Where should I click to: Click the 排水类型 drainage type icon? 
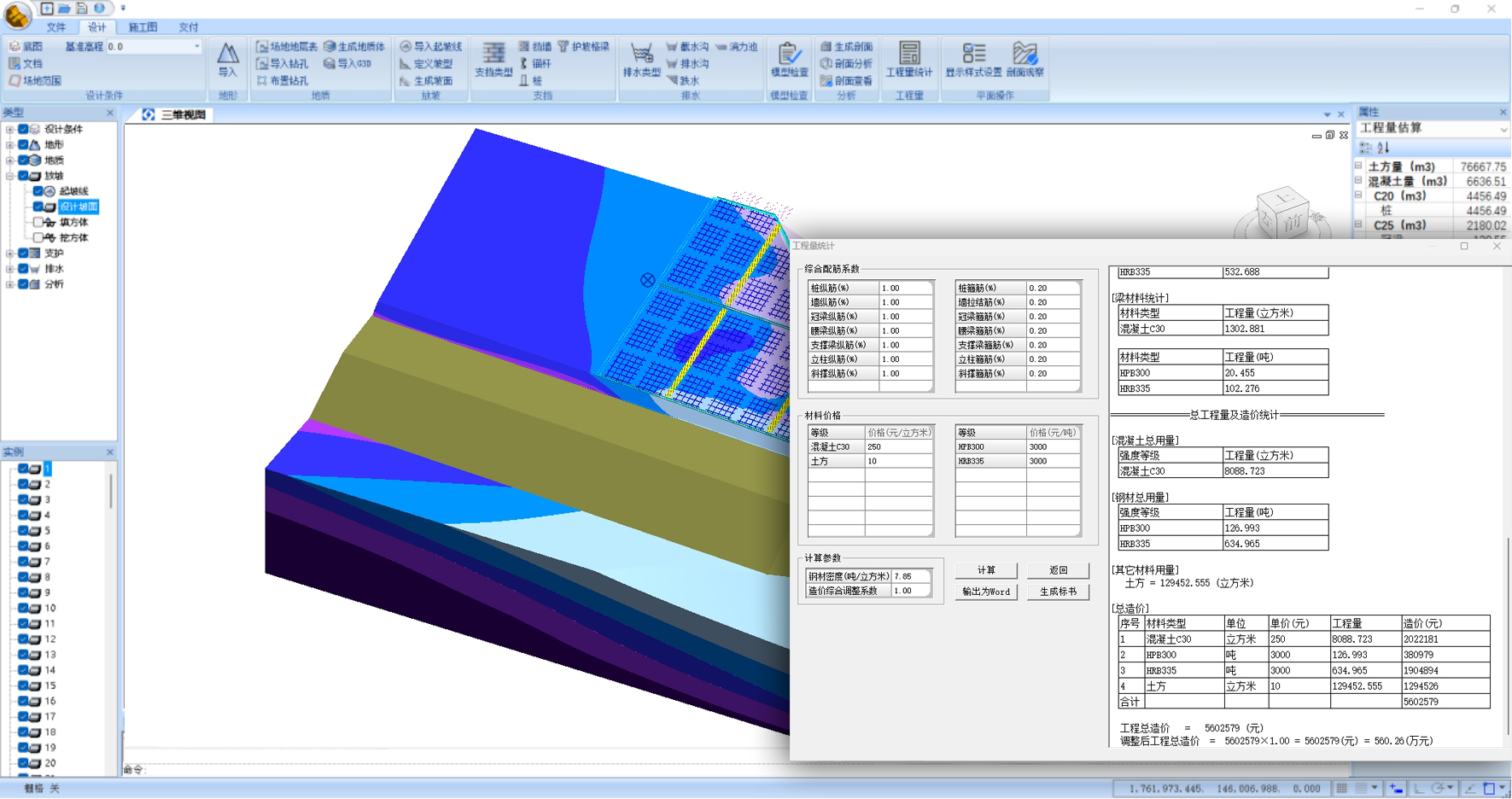pos(641,61)
